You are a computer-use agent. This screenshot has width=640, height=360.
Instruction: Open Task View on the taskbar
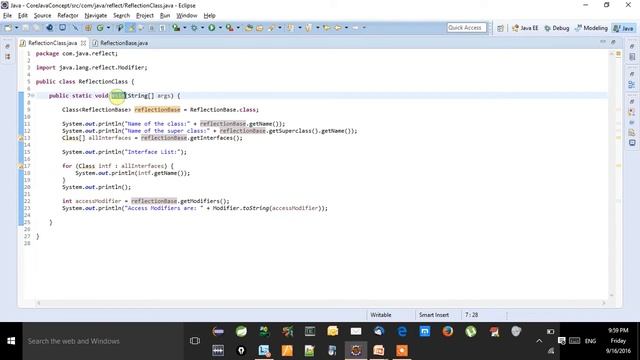pyautogui.click(x=195, y=341)
